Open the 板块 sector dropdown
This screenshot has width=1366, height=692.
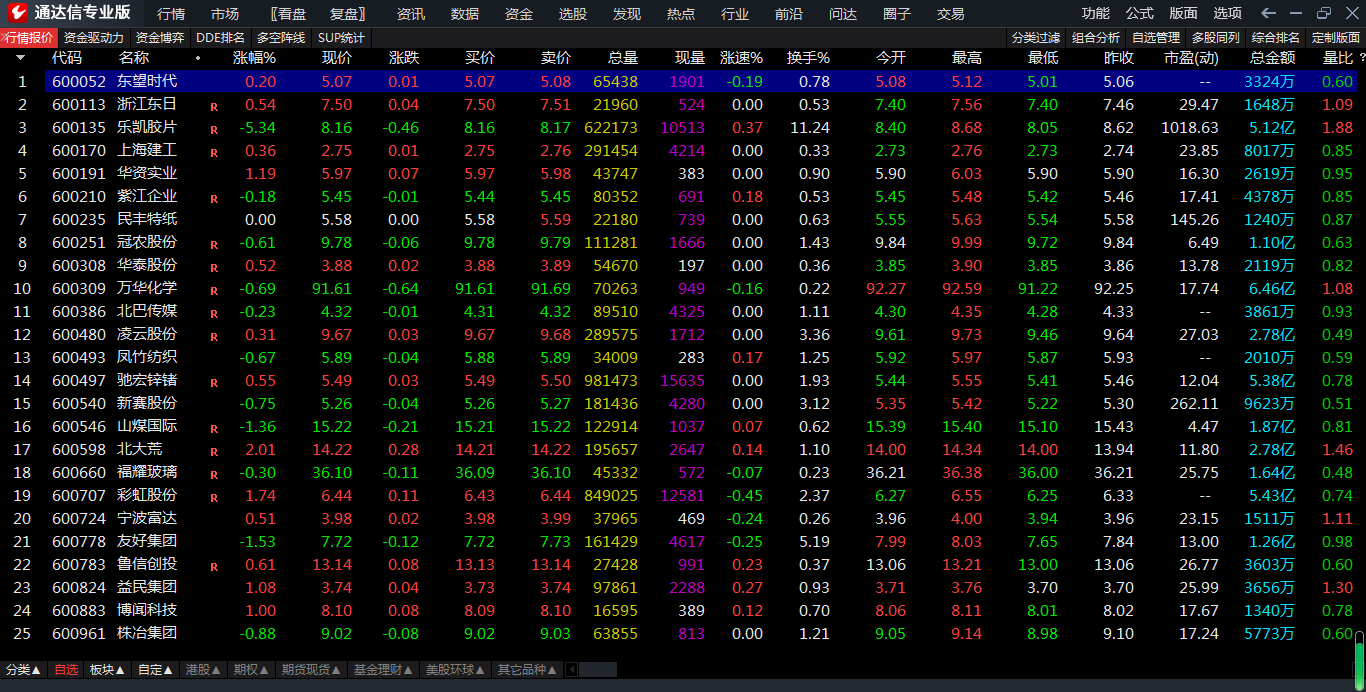tap(108, 670)
